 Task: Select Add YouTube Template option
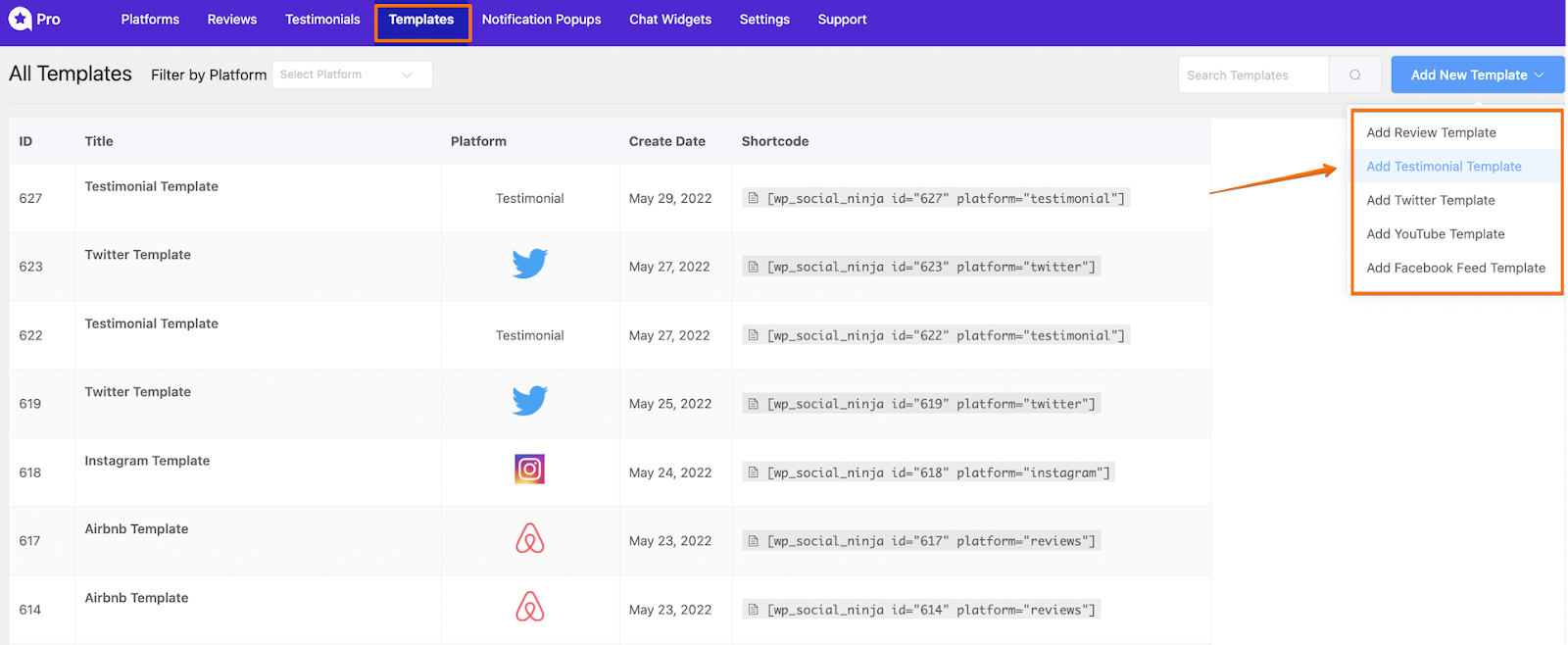coord(1435,234)
